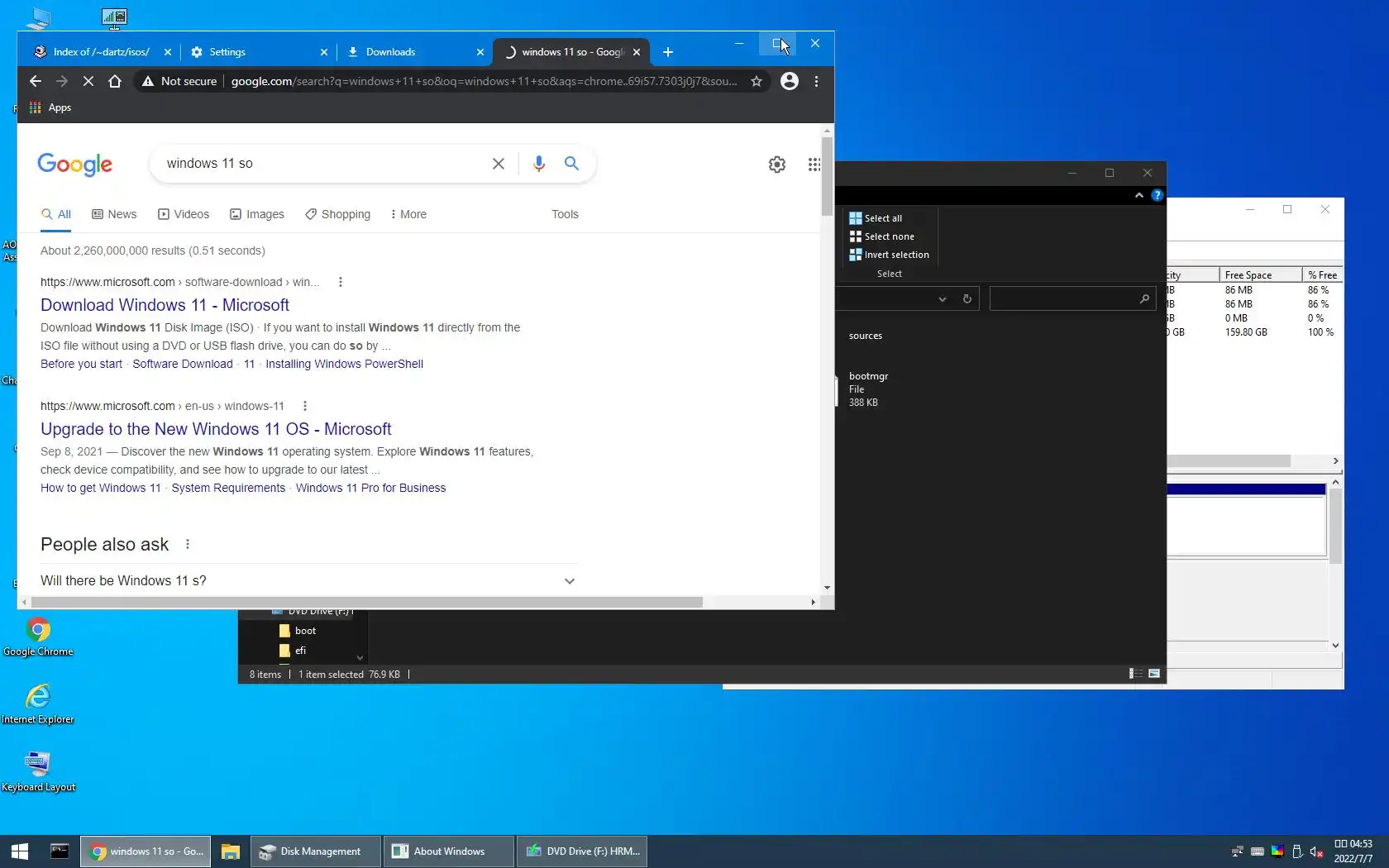Open Command Prompt from the taskbar
1389x868 pixels.
(60, 851)
